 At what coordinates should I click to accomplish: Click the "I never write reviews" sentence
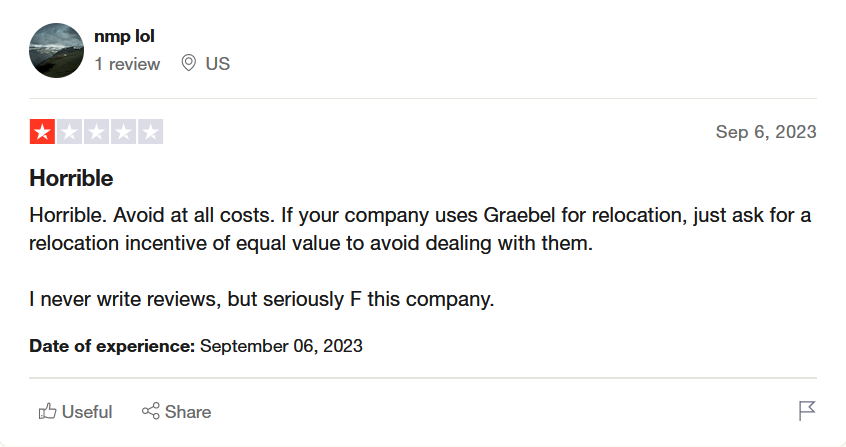tap(262, 299)
